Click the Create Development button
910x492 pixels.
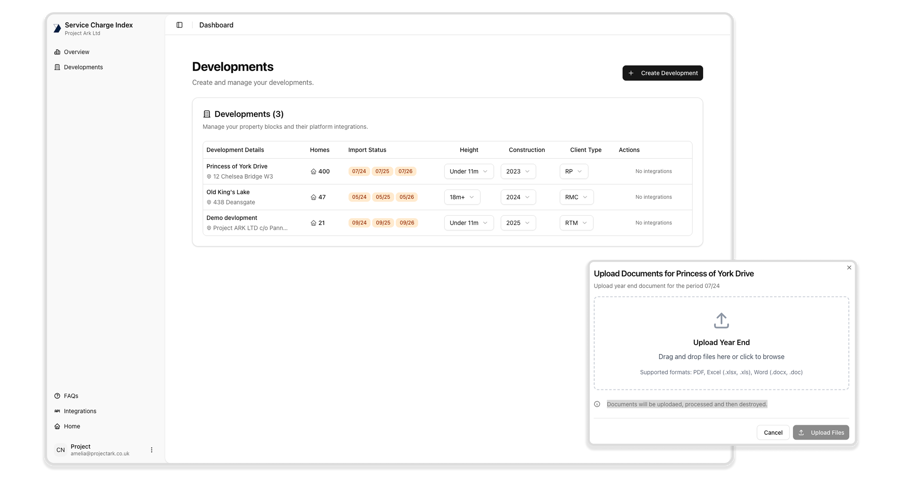point(662,73)
